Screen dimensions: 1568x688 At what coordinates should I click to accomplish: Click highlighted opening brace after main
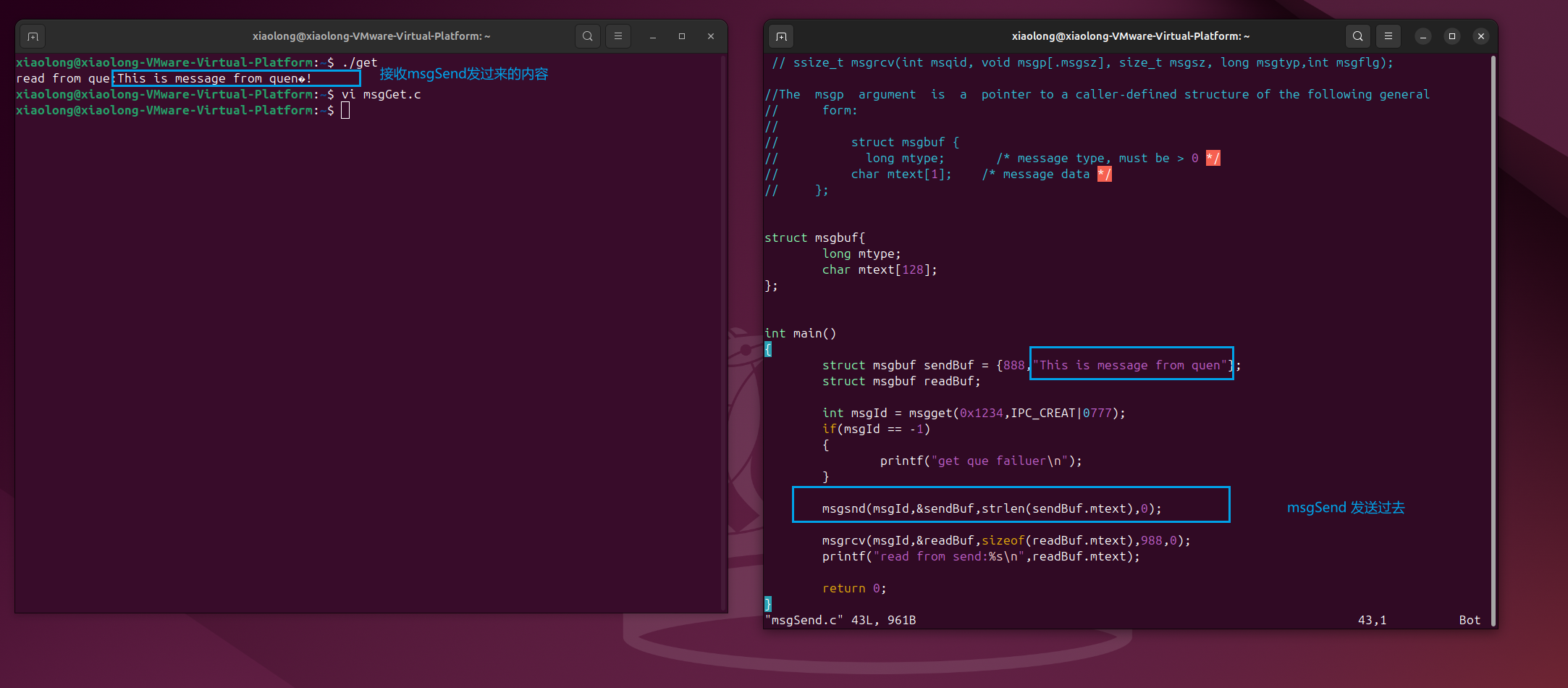(768, 350)
